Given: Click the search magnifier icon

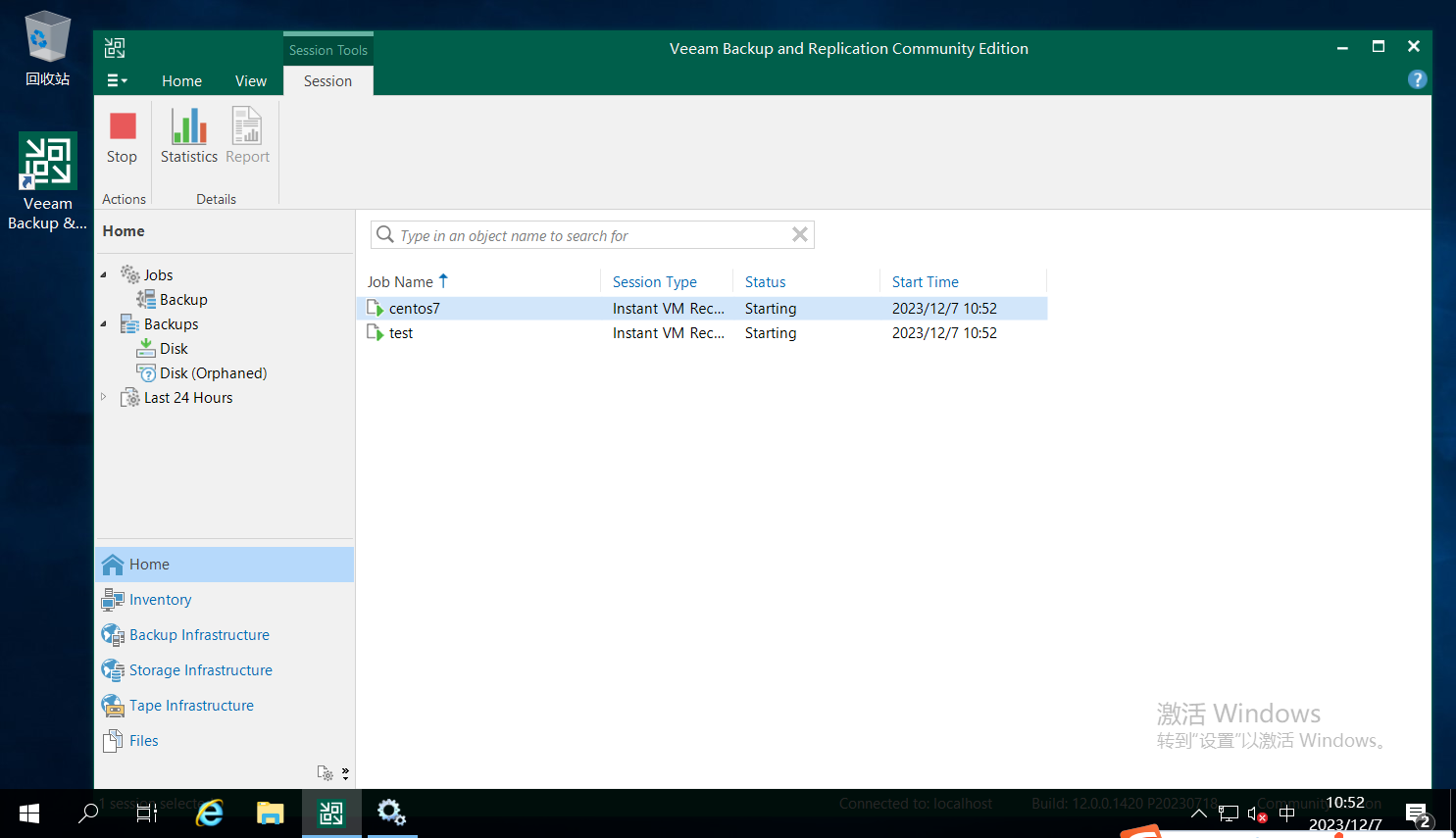Looking at the screenshot, I should [385, 234].
